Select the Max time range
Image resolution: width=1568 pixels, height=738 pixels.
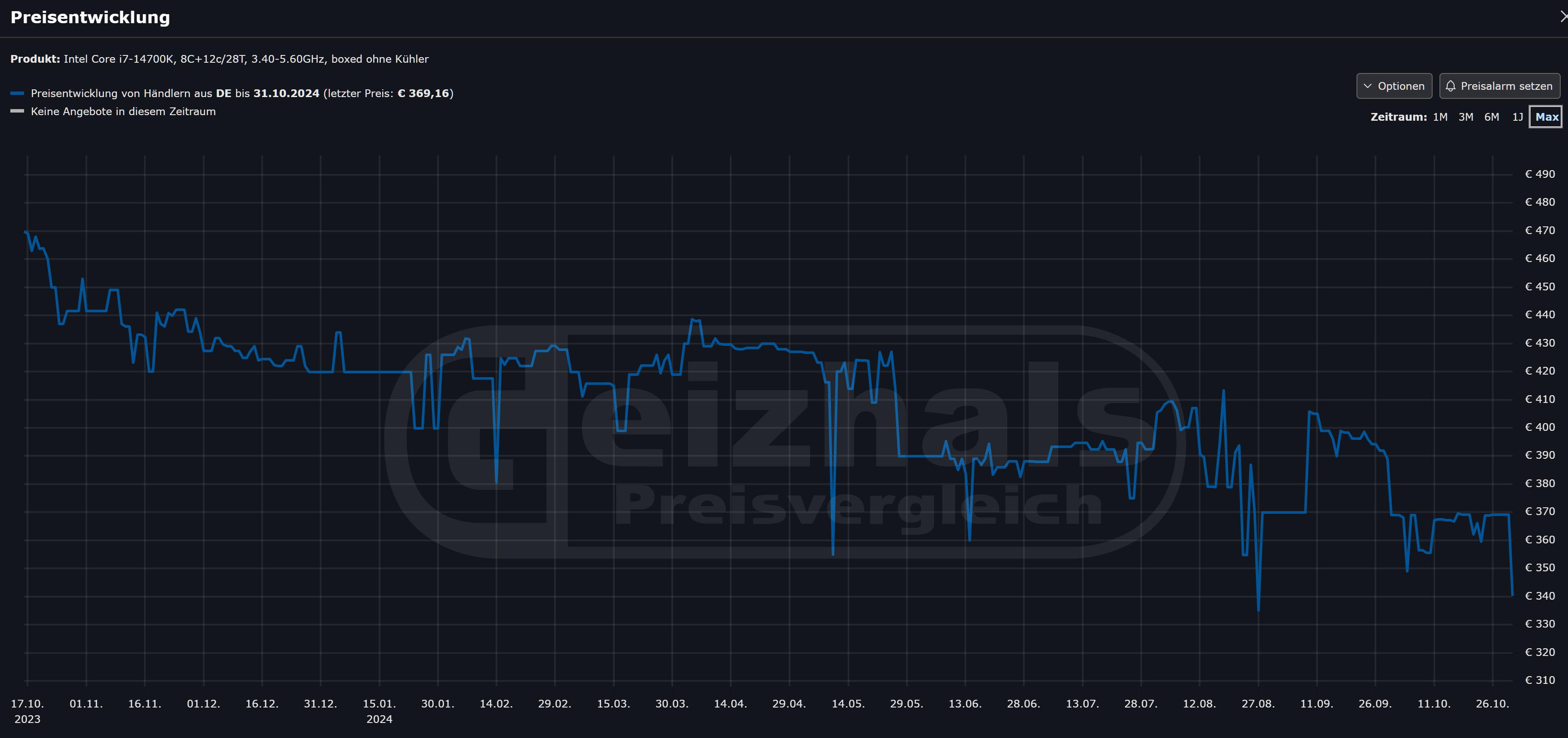click(x=1546, y=117)
